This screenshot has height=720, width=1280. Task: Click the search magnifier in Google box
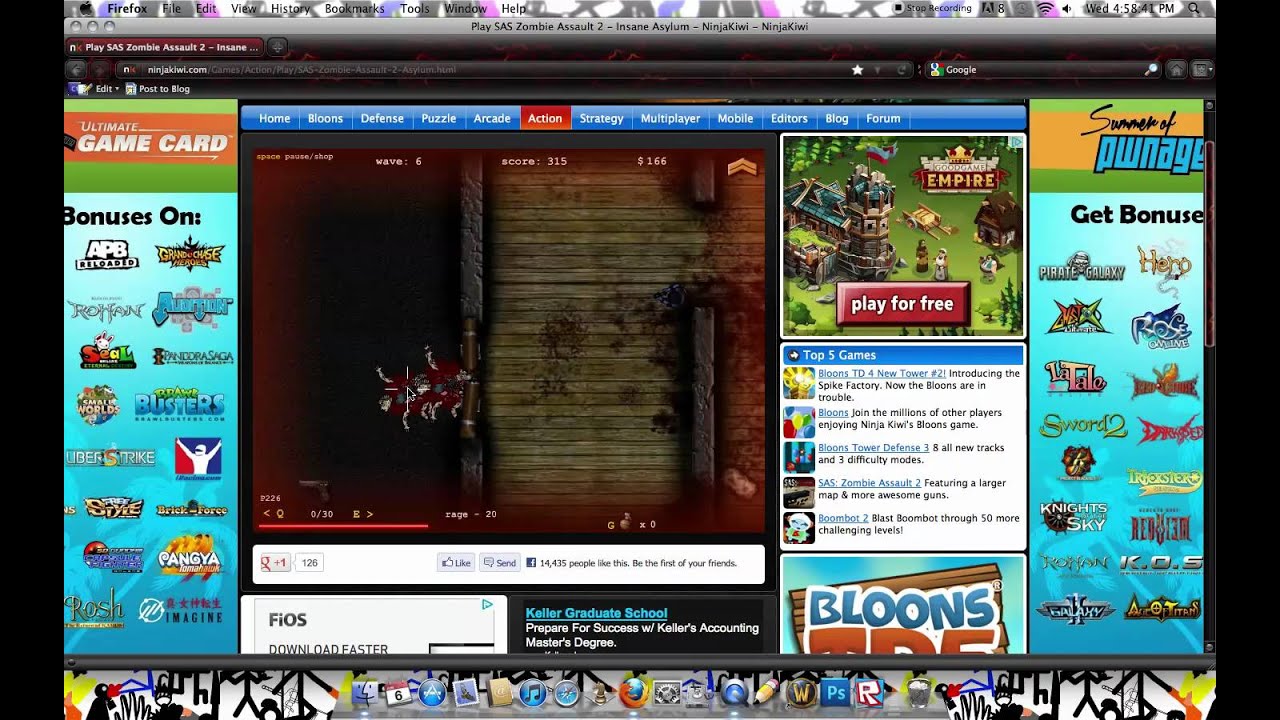tap(1151, 69)
